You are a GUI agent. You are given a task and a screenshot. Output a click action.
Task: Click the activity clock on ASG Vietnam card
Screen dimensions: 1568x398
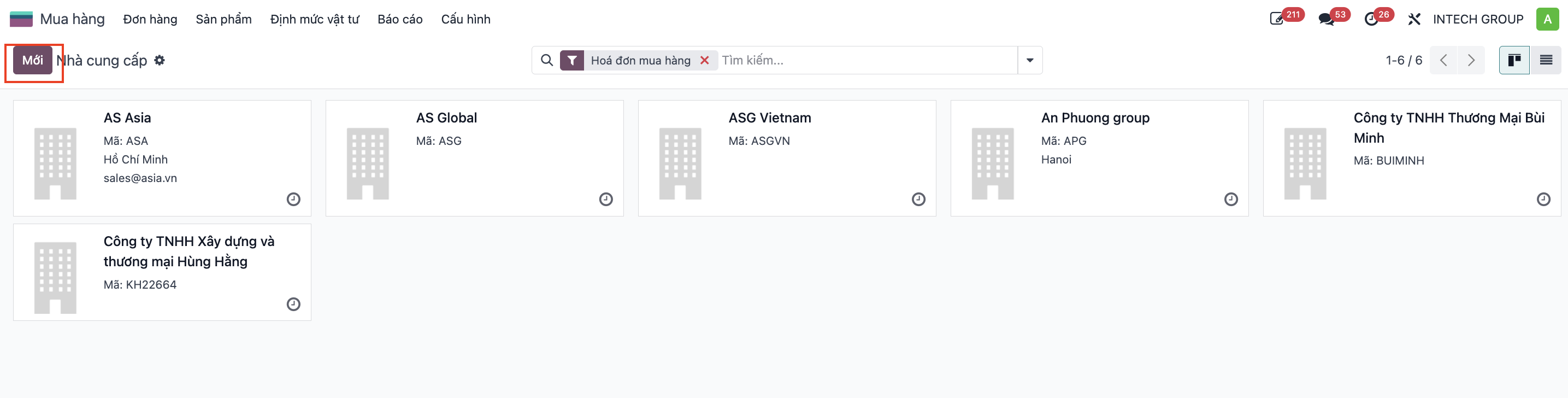point(918,200)
